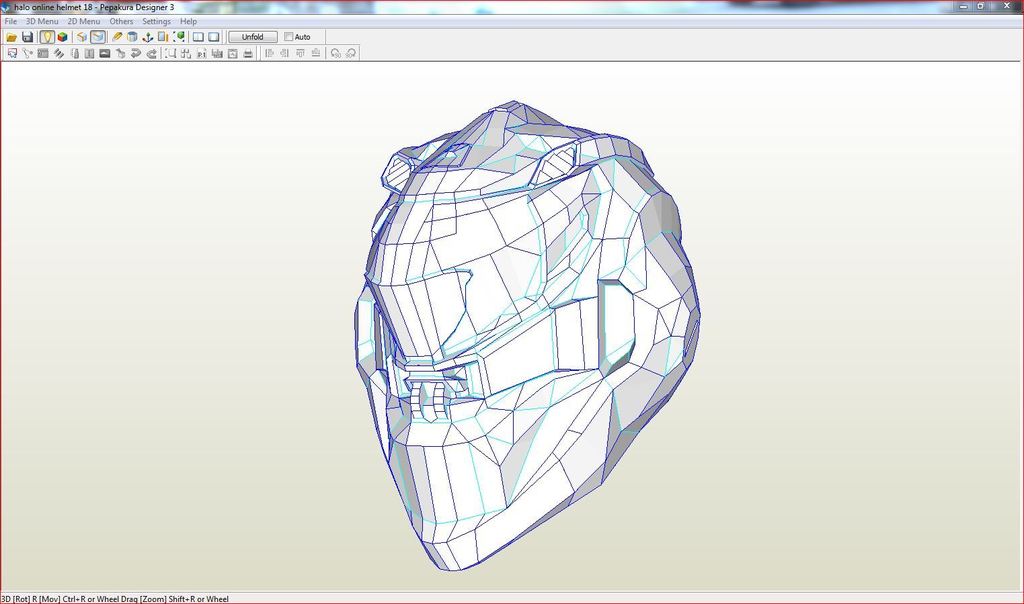Expand the Settings menu
Image resolution: width=1024 pixels, height=604 pixels.
[x=156, y=21]
